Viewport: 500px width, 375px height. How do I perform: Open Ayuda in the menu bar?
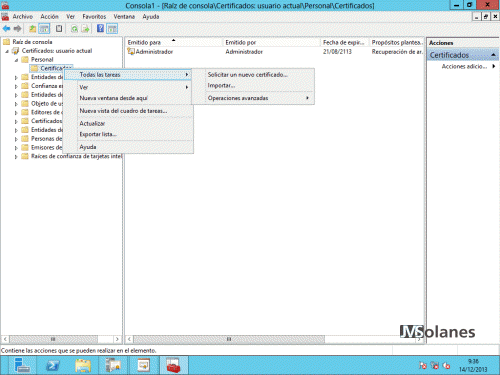(x=151, y=17)
